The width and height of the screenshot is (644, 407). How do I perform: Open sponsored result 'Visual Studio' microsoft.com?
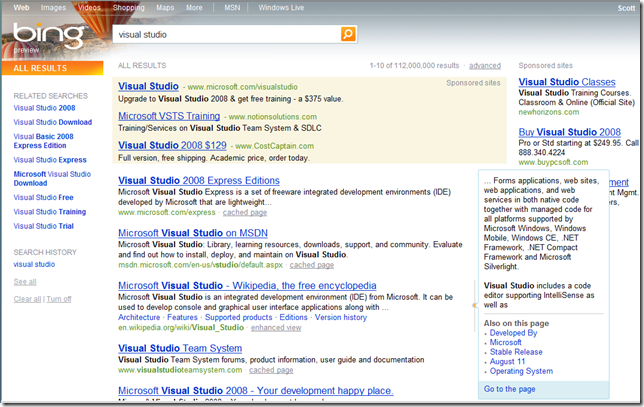[148, 86]
